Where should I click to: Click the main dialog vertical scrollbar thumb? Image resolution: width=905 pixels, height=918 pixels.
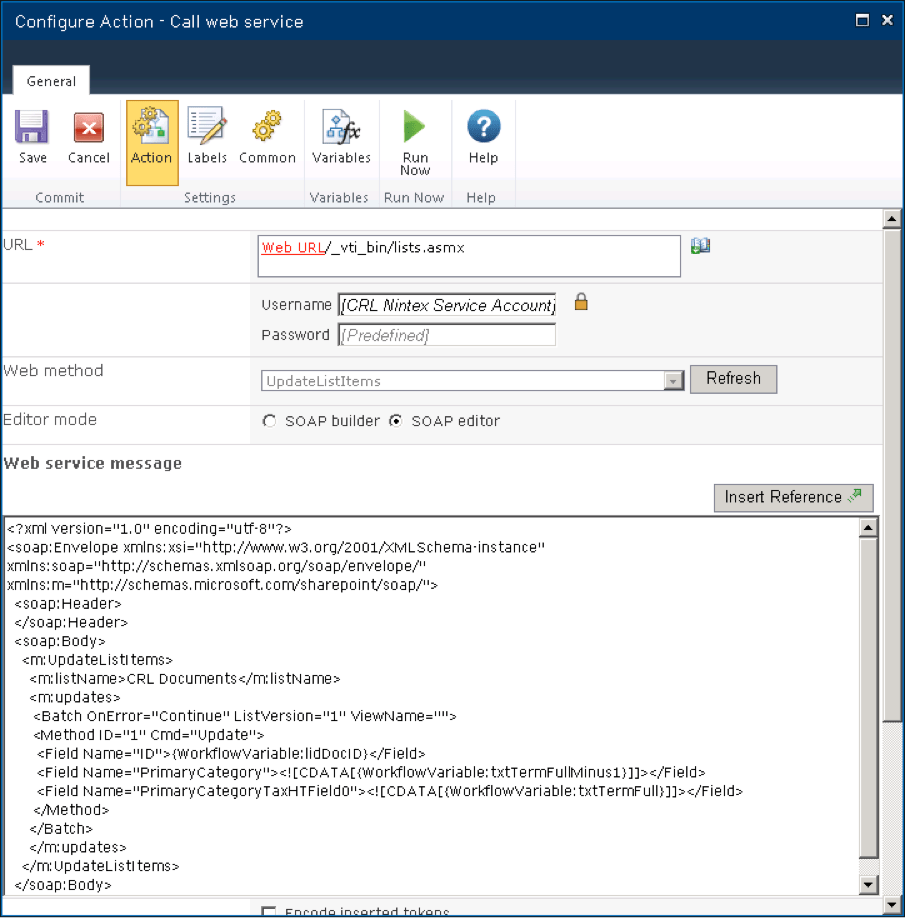pos(892,475)
